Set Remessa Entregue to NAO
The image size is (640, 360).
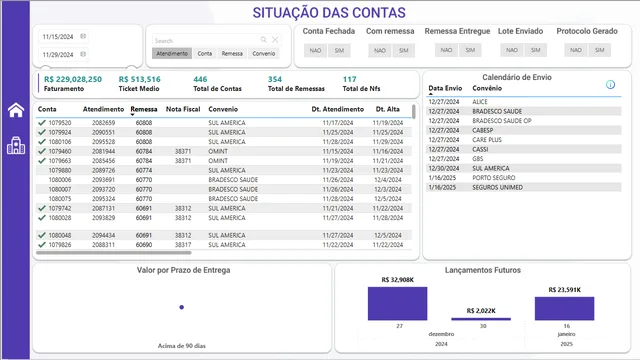446,50
